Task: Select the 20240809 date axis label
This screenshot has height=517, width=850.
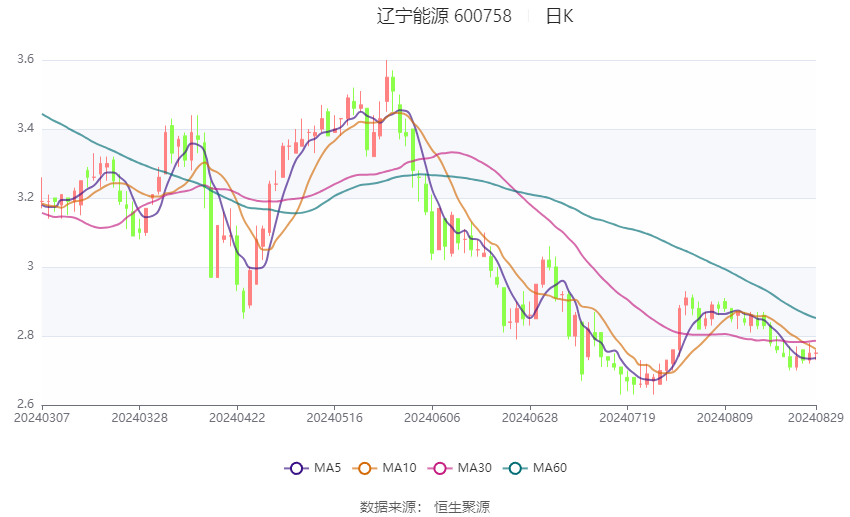Action: 725,418
